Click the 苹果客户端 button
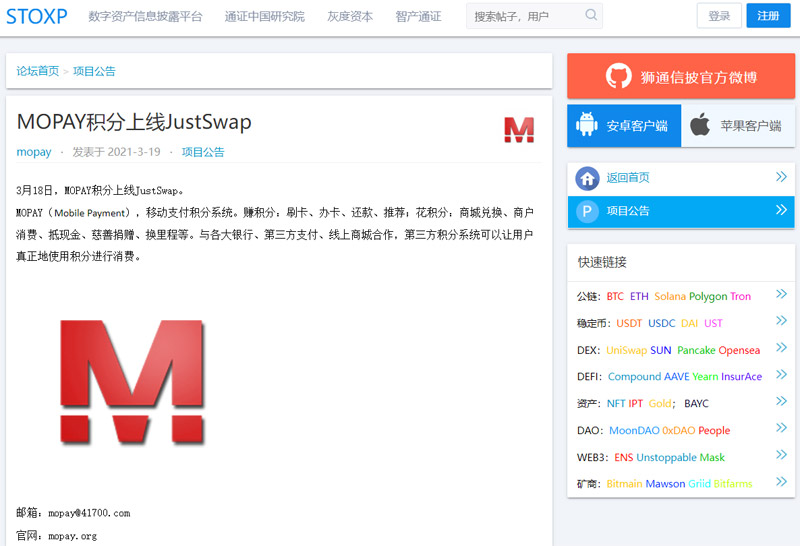Screen dimensions: 800x546 [738, 126]
